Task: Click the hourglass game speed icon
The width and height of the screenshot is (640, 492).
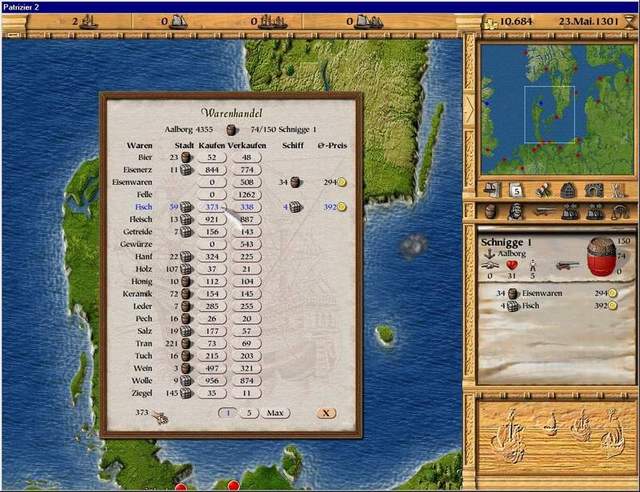Action: click(x=631, y=21)
